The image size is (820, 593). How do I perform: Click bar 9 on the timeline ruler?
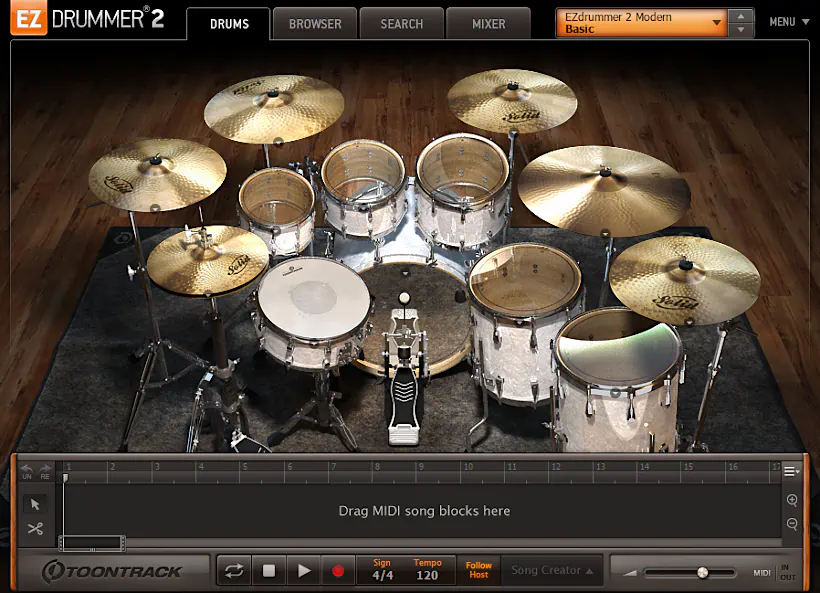coord(421,467)
